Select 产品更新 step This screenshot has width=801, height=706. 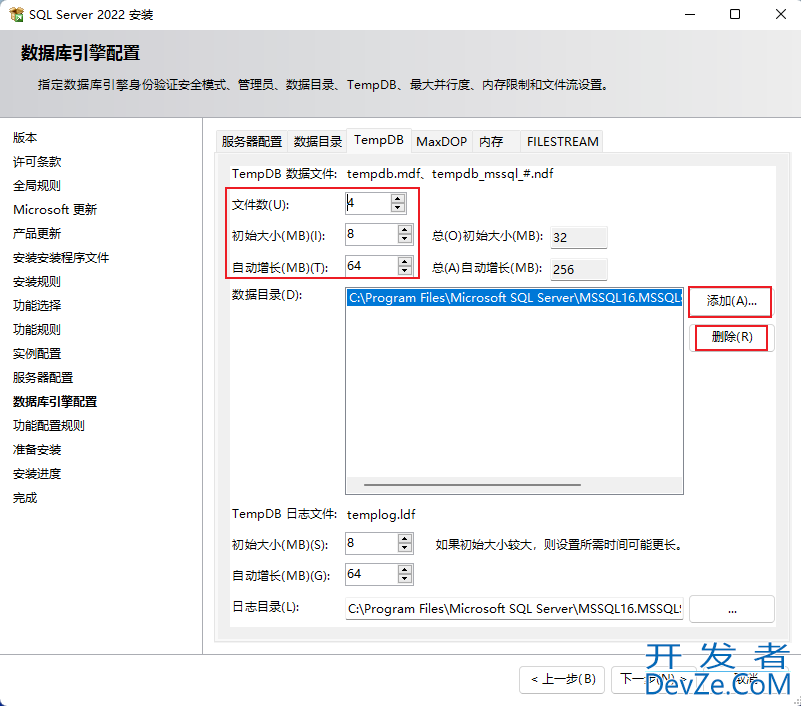[x=37, y=233]
